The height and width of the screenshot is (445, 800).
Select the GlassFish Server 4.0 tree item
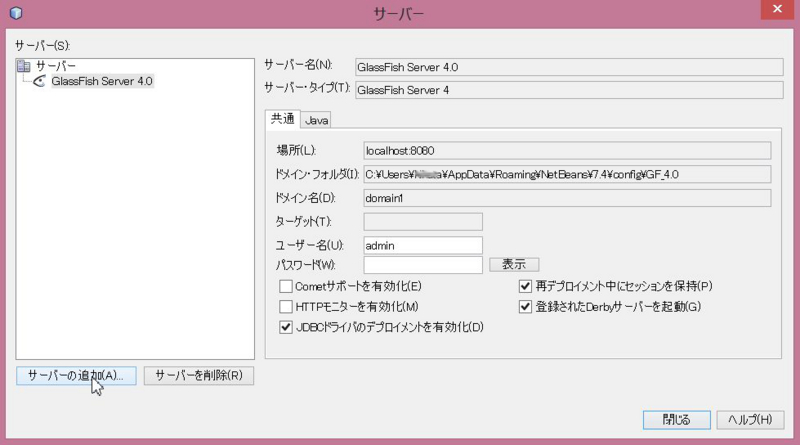pyautogui.click(x=102, y=81)
